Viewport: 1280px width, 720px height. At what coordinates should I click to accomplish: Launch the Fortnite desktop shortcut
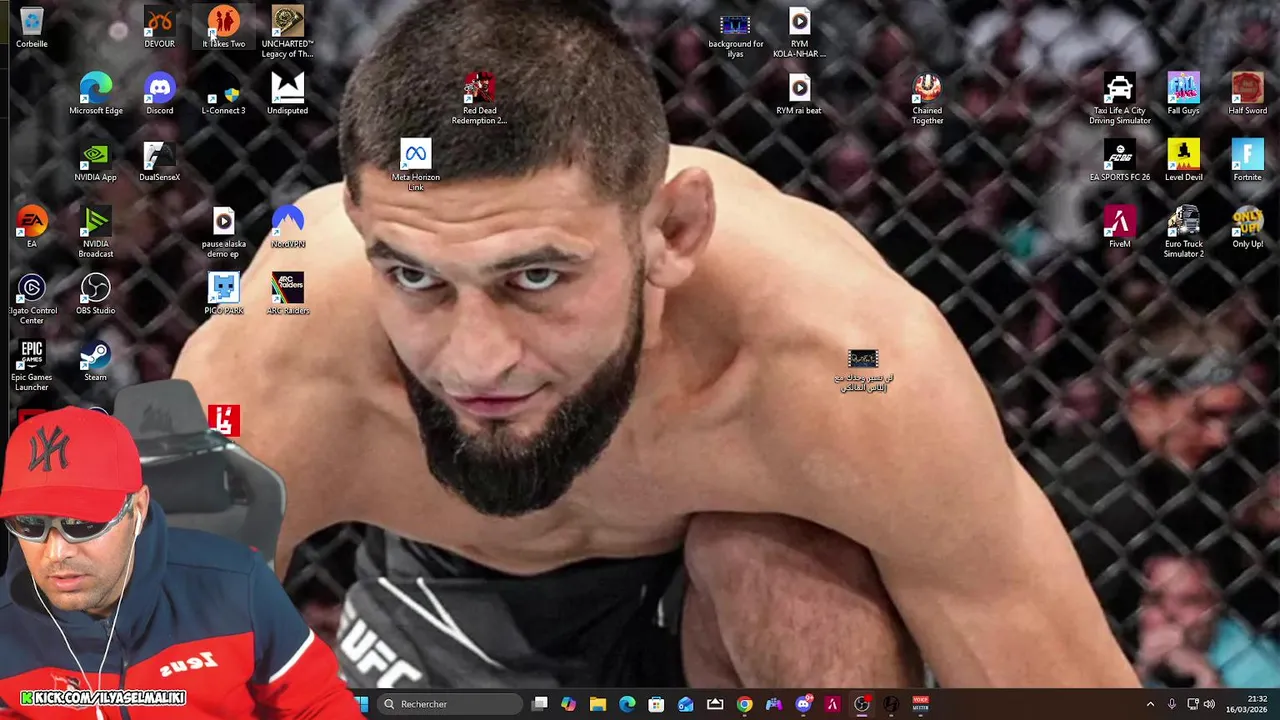(1247, 161)
